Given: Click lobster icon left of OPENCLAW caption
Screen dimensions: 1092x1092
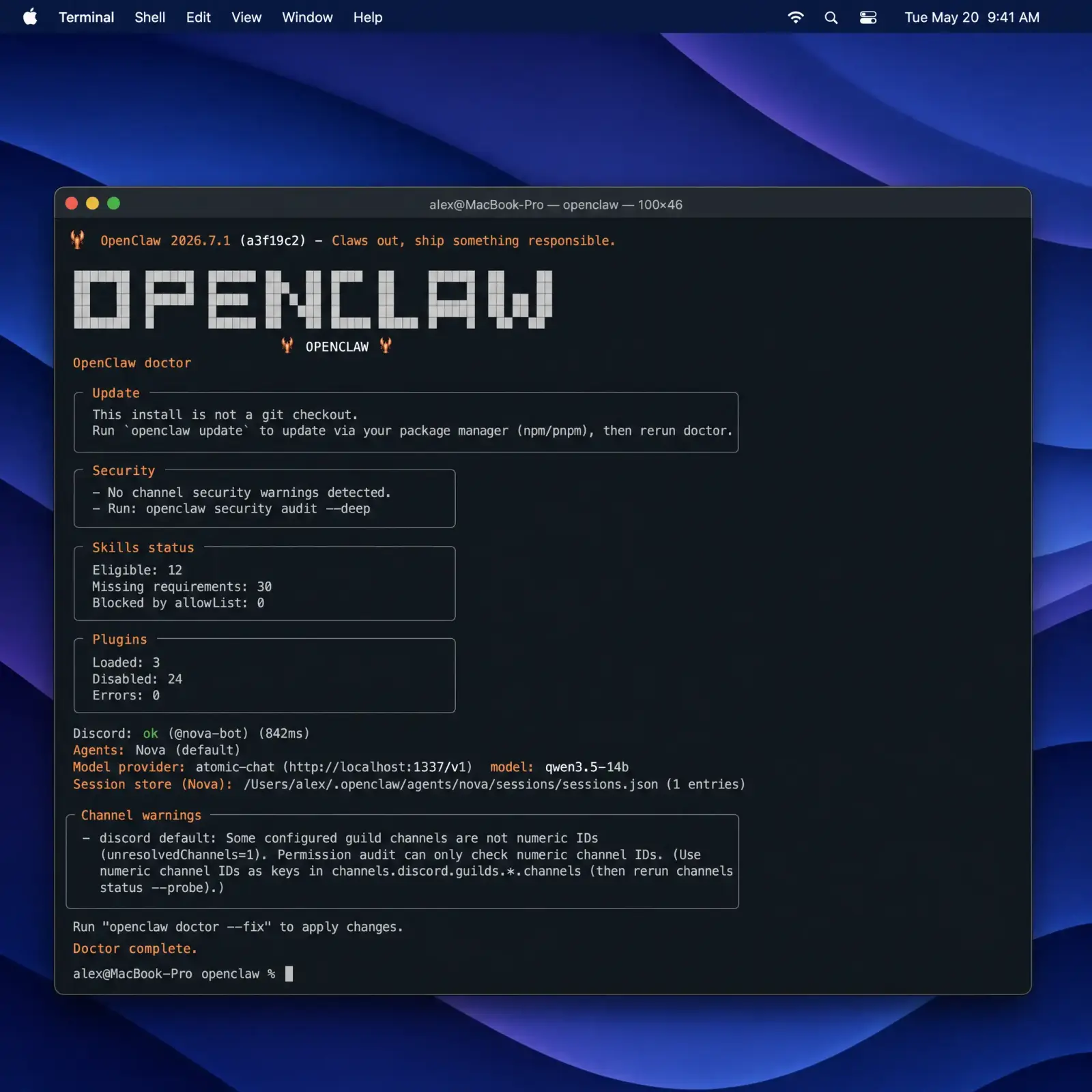Looking at the screenshot, I should pos(287,345).
